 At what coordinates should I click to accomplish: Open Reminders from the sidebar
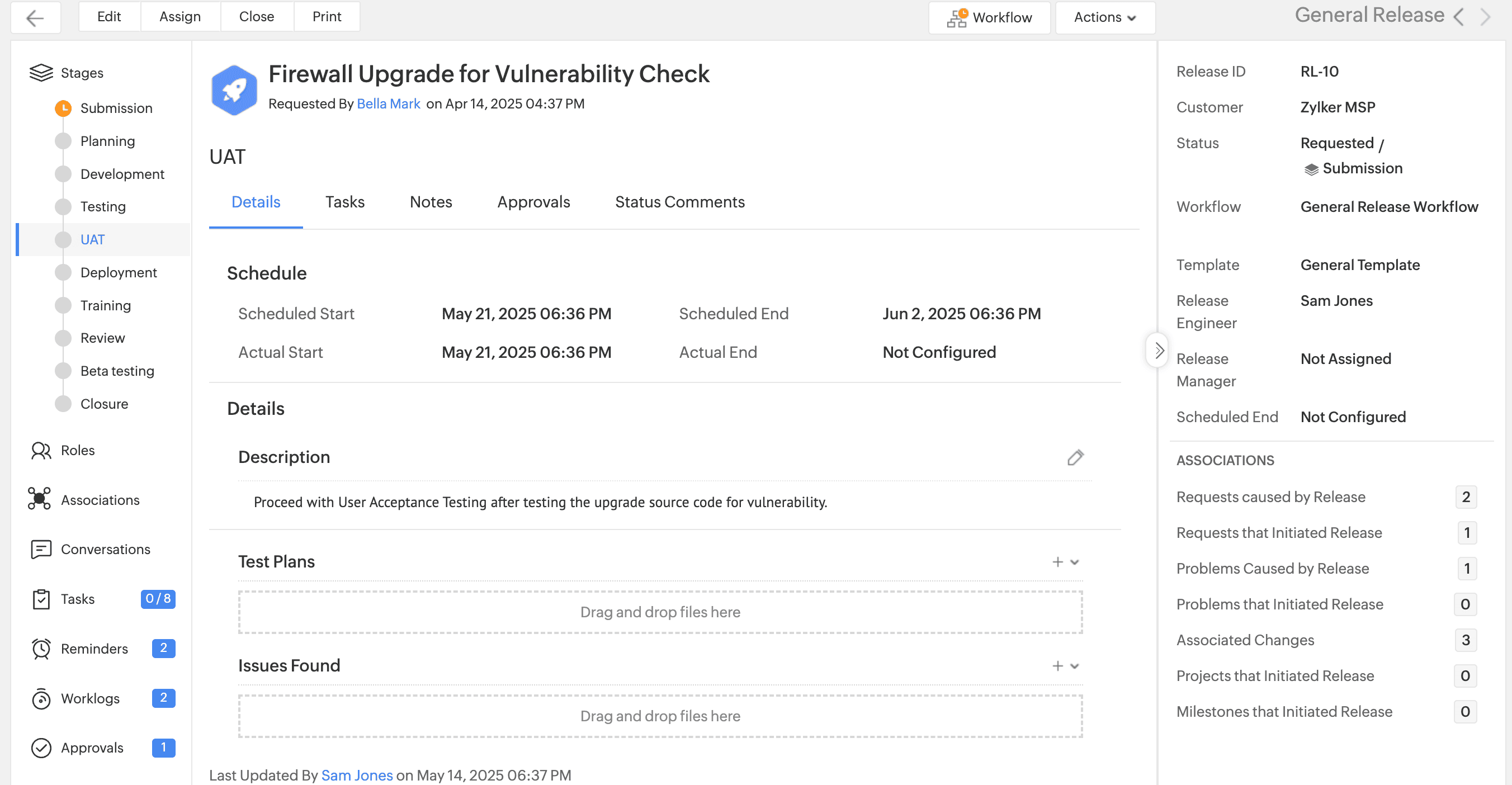94,649
